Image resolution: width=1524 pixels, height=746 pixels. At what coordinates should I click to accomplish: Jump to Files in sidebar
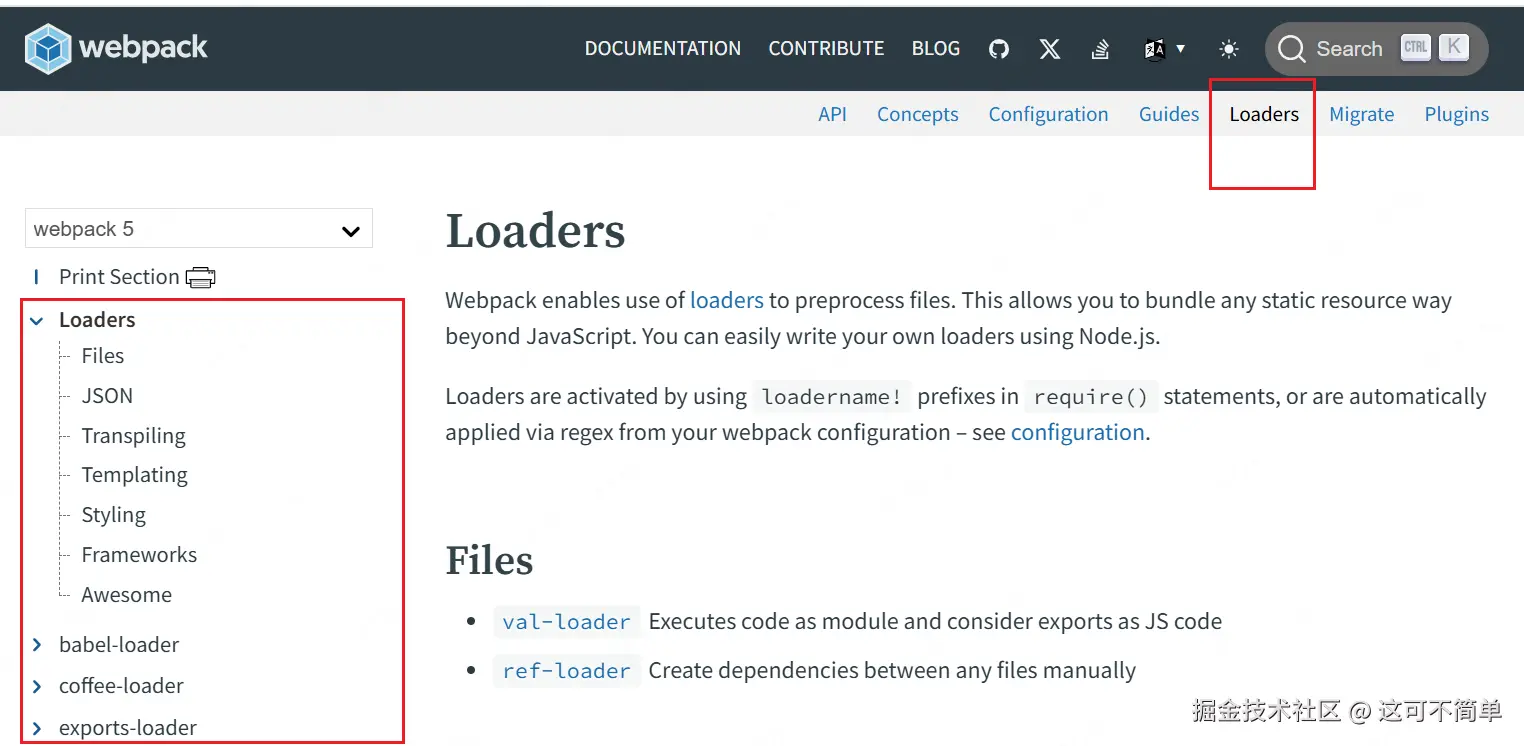pyautogui.click(x=103, y=356)
